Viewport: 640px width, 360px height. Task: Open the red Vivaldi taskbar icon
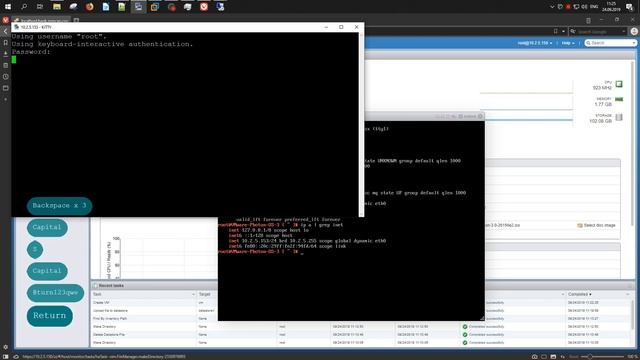[204, 7]
